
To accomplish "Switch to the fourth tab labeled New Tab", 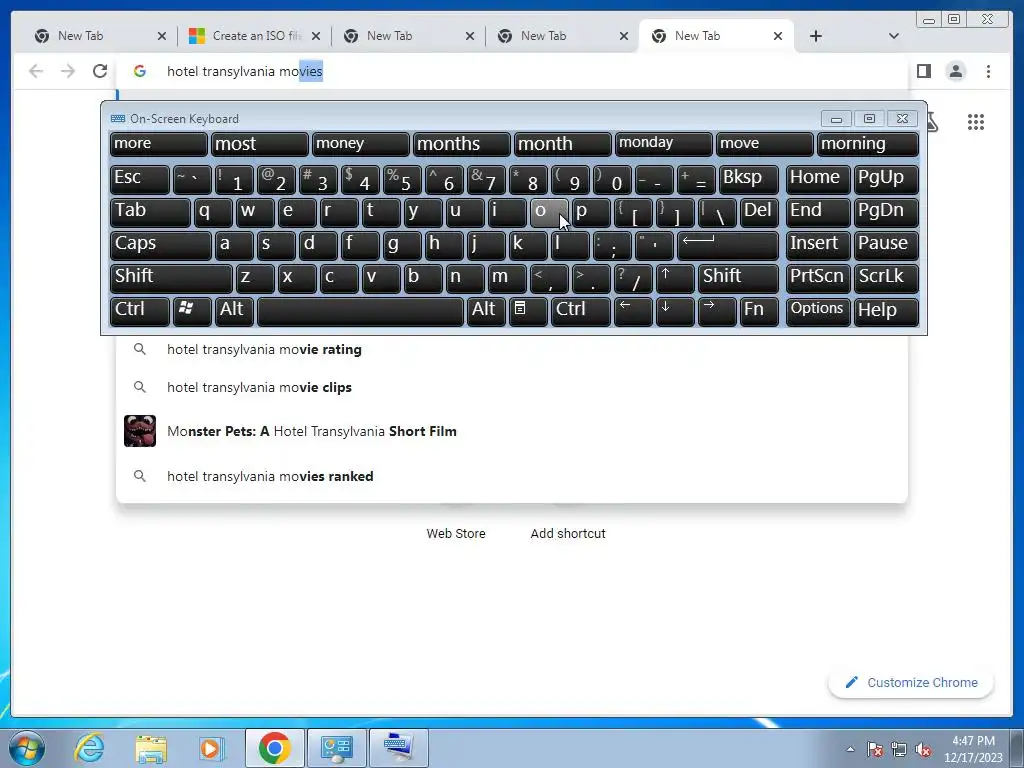I will 563,36.
